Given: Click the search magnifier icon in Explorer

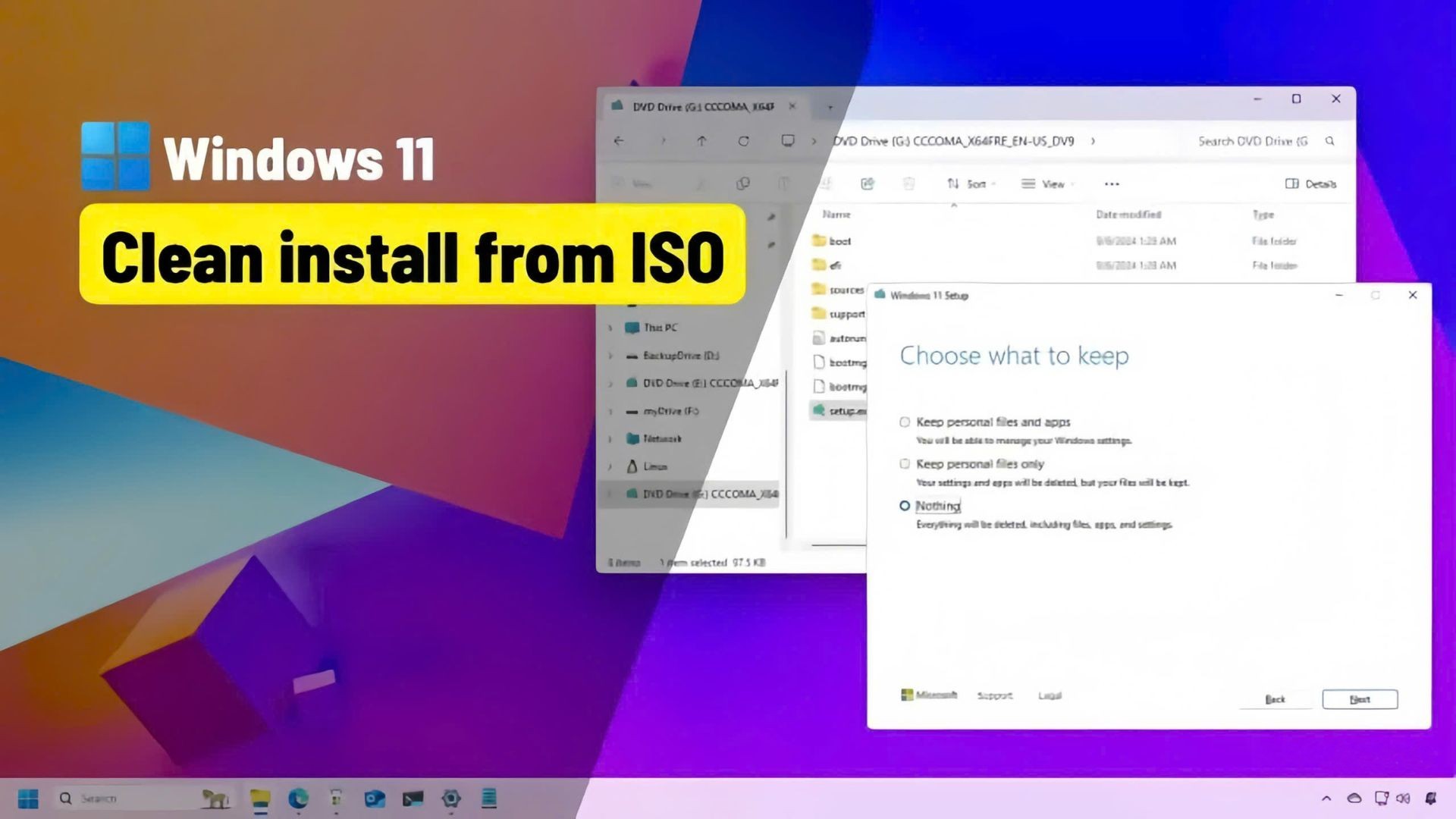Looking at the screenshot, I should (x=1329, y=141).
